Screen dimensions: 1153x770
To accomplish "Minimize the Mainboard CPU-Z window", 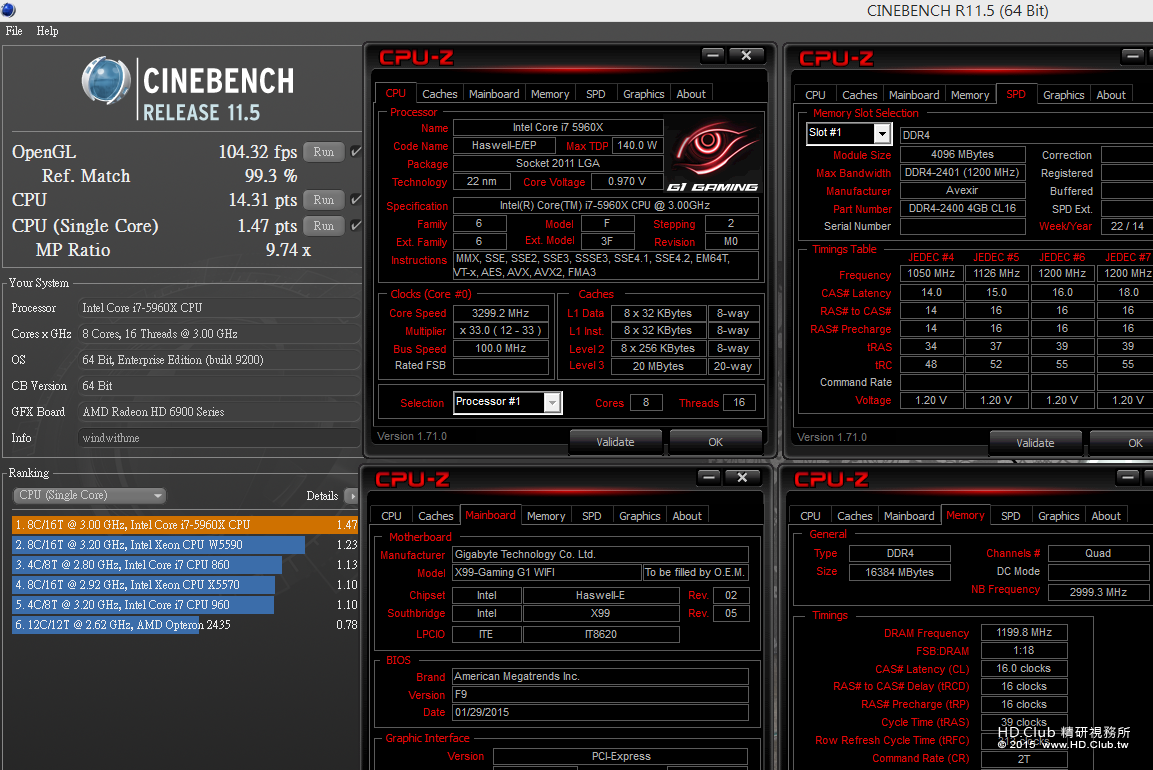I will pos(709,477).
